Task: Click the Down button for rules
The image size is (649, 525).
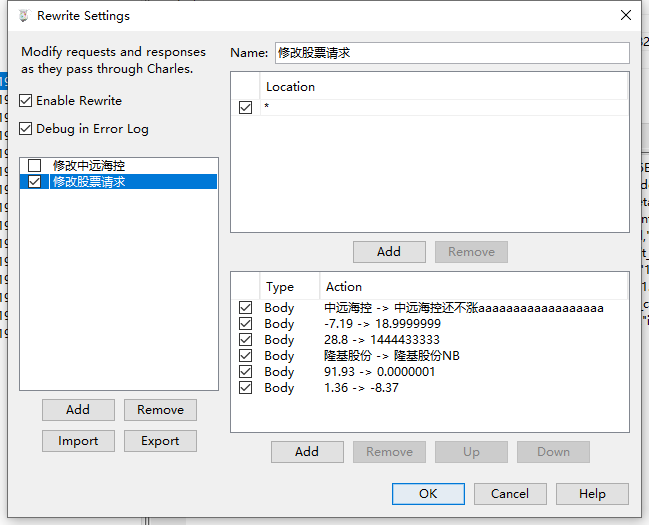Action: point(553,452)
